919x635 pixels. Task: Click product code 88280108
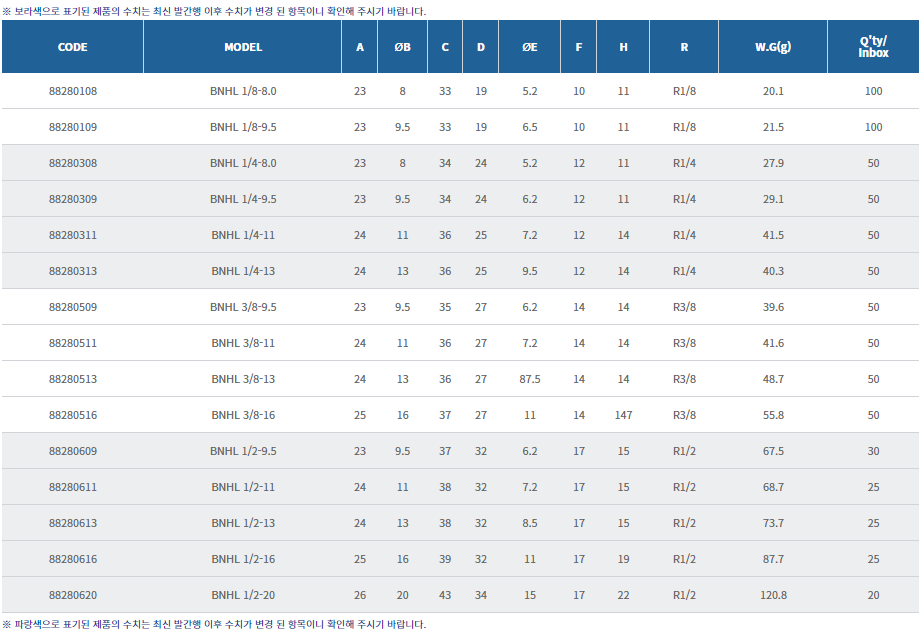(x=73, y=91)
